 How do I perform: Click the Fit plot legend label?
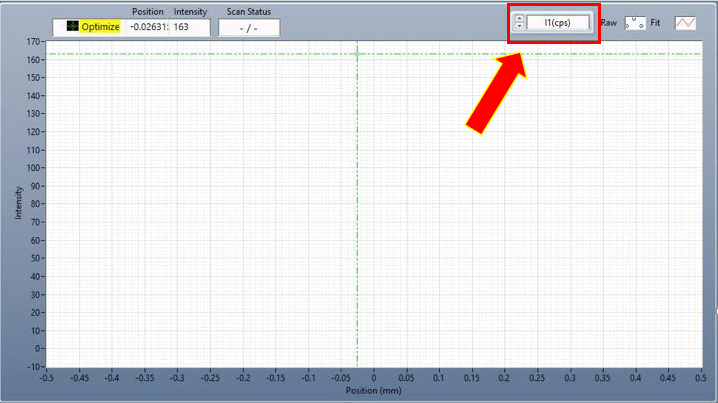(655, 23)
